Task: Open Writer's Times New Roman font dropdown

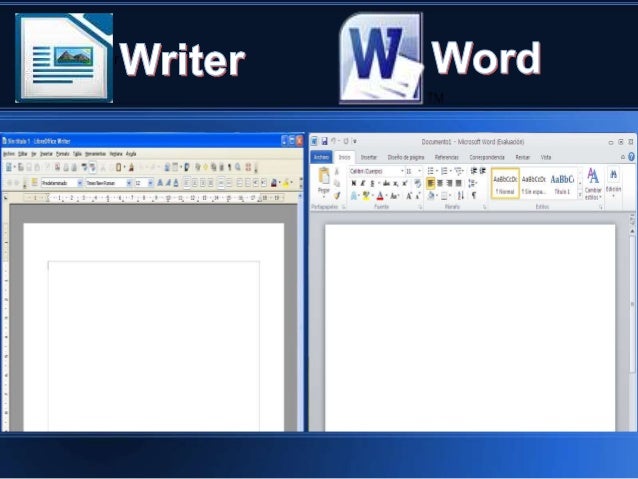Action: point(129,183)
